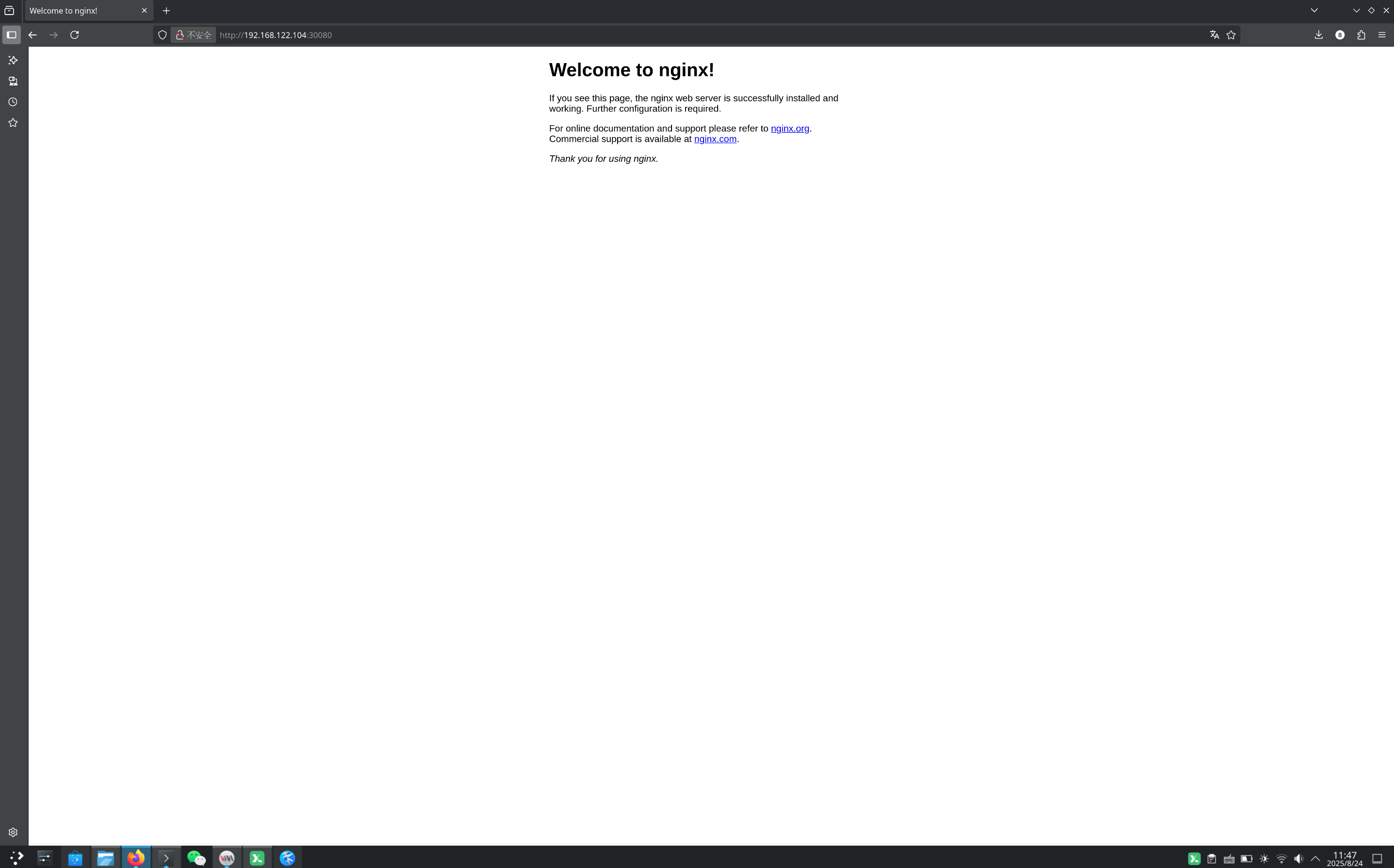This screenshot has width=1394, height=868.
Task: Open the AI chatbot sparkle sidebar icon
Action: 13,60
